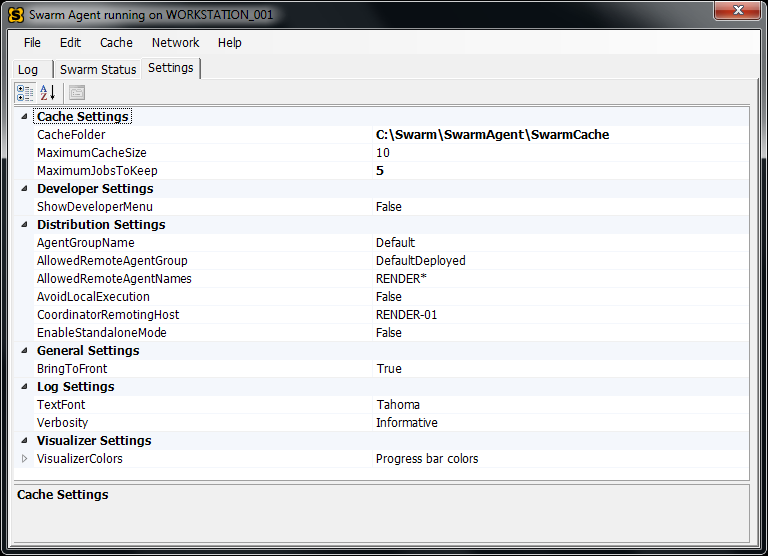Viewport: 768px width, 556px height.
Task: Collapse the Cache Settings category
Action: tap(24, 117)
